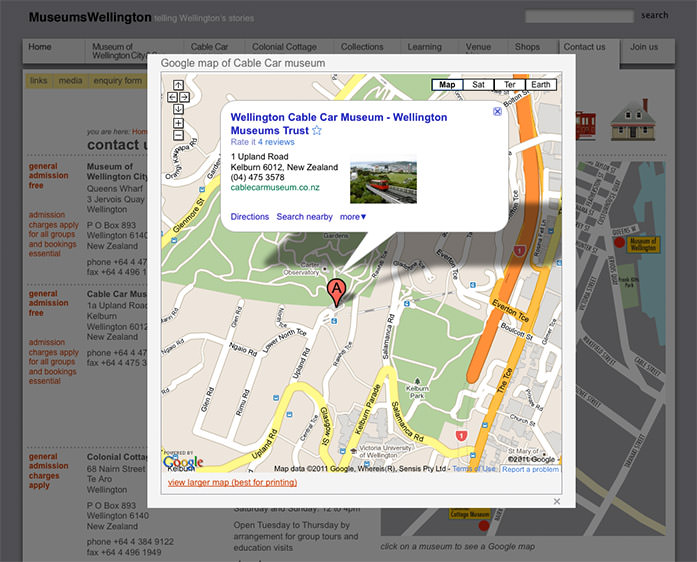Pan the map up arrow
The width and height of the screenshot is (697, 562).
pyautogui.click(x=178, y=84)
